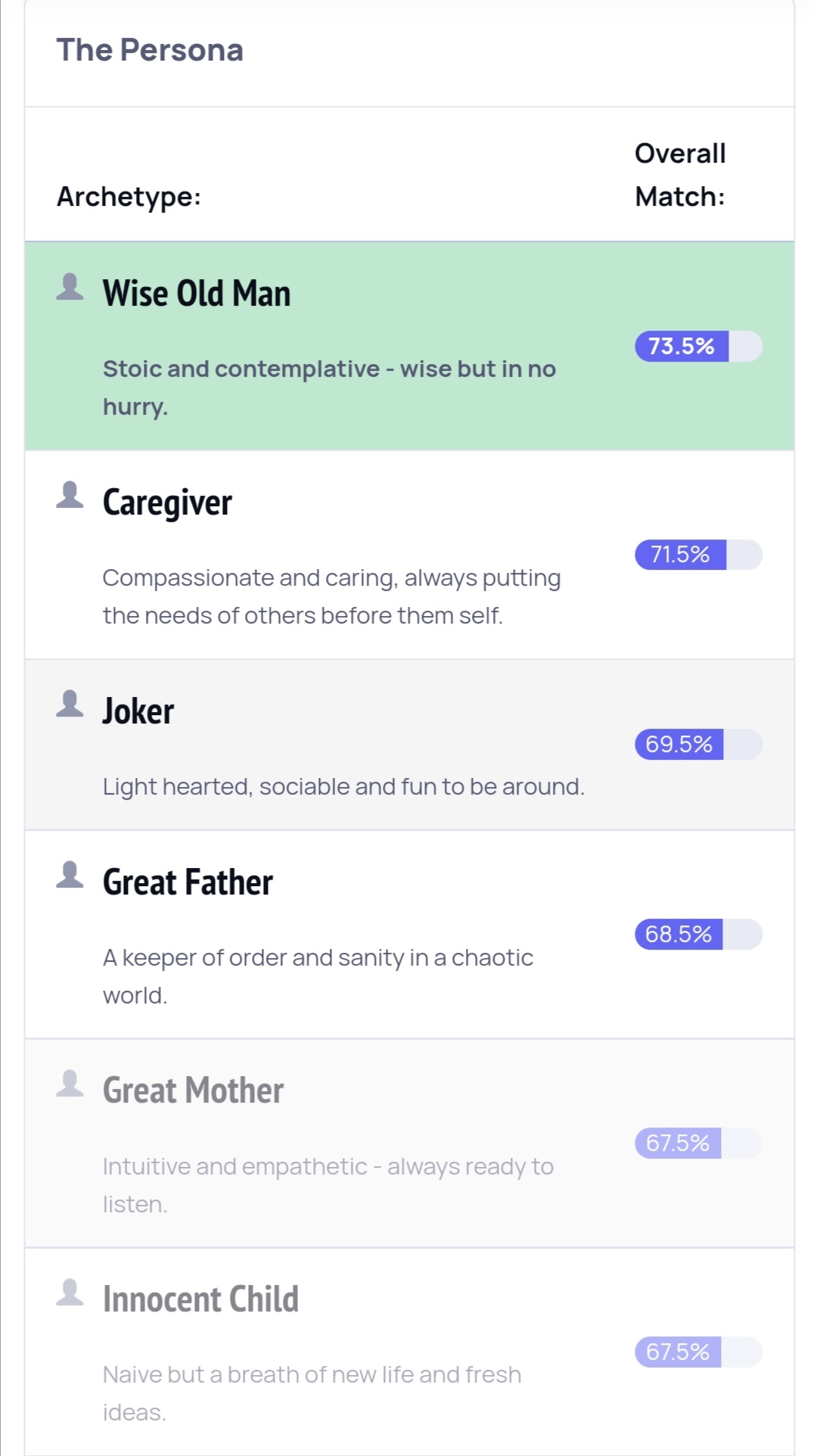Click the person icon beside Great Mother
817x1456 pixels.
(x=70, y=1084)
